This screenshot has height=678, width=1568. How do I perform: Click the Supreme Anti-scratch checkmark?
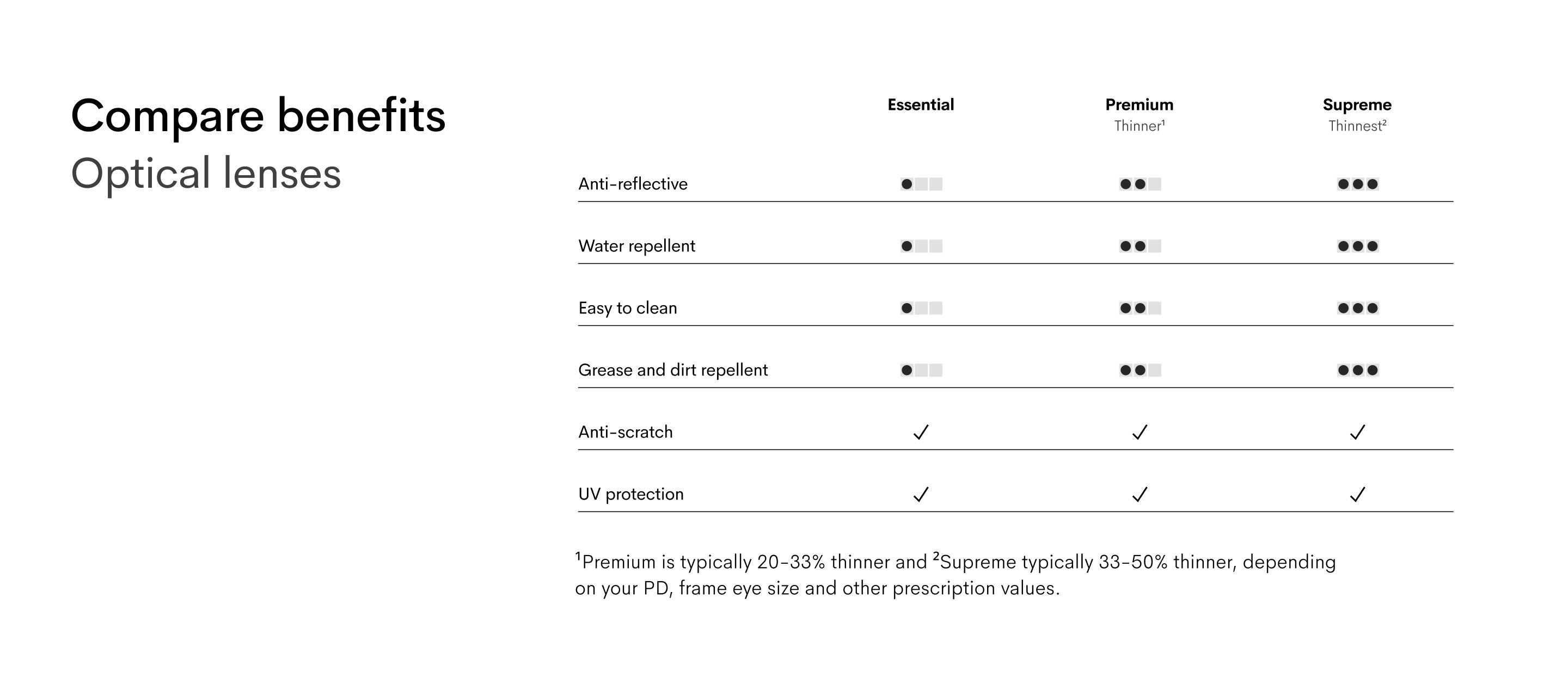pos(1357,432)
